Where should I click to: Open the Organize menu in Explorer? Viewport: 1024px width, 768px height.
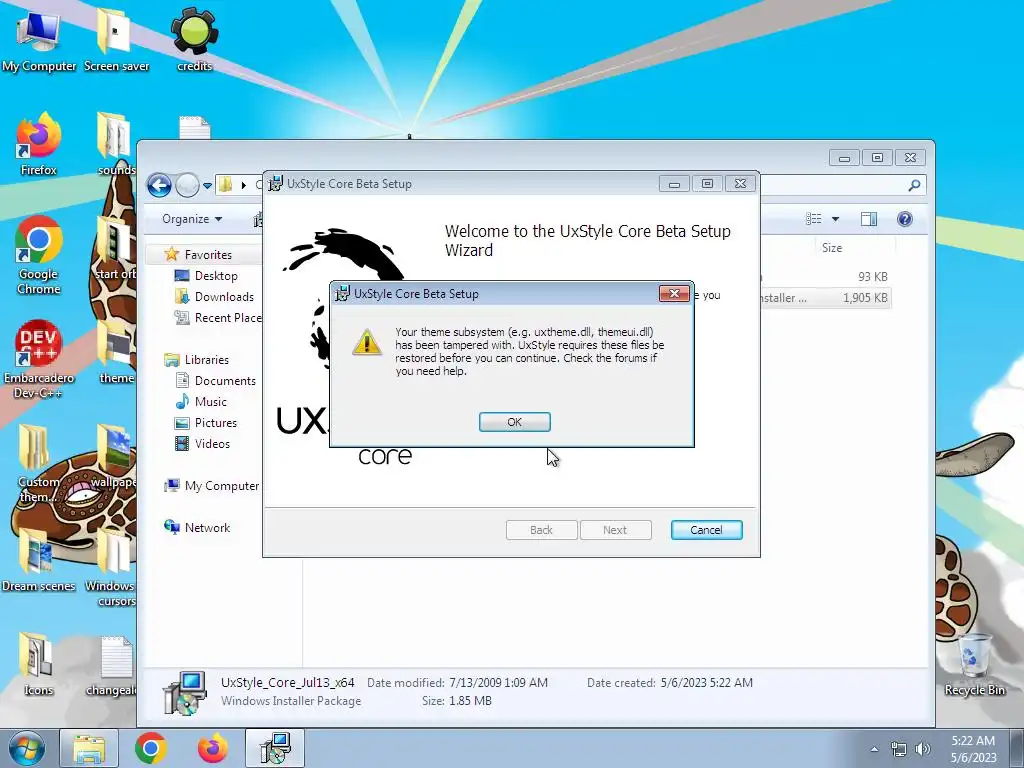coord(192,219)
